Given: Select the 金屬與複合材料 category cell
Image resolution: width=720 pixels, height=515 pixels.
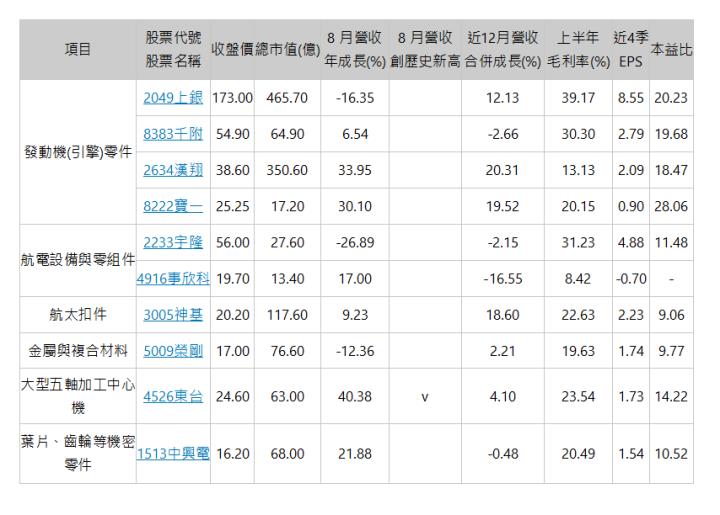Looking at the screenshot, I should click(x=78, y=351).
